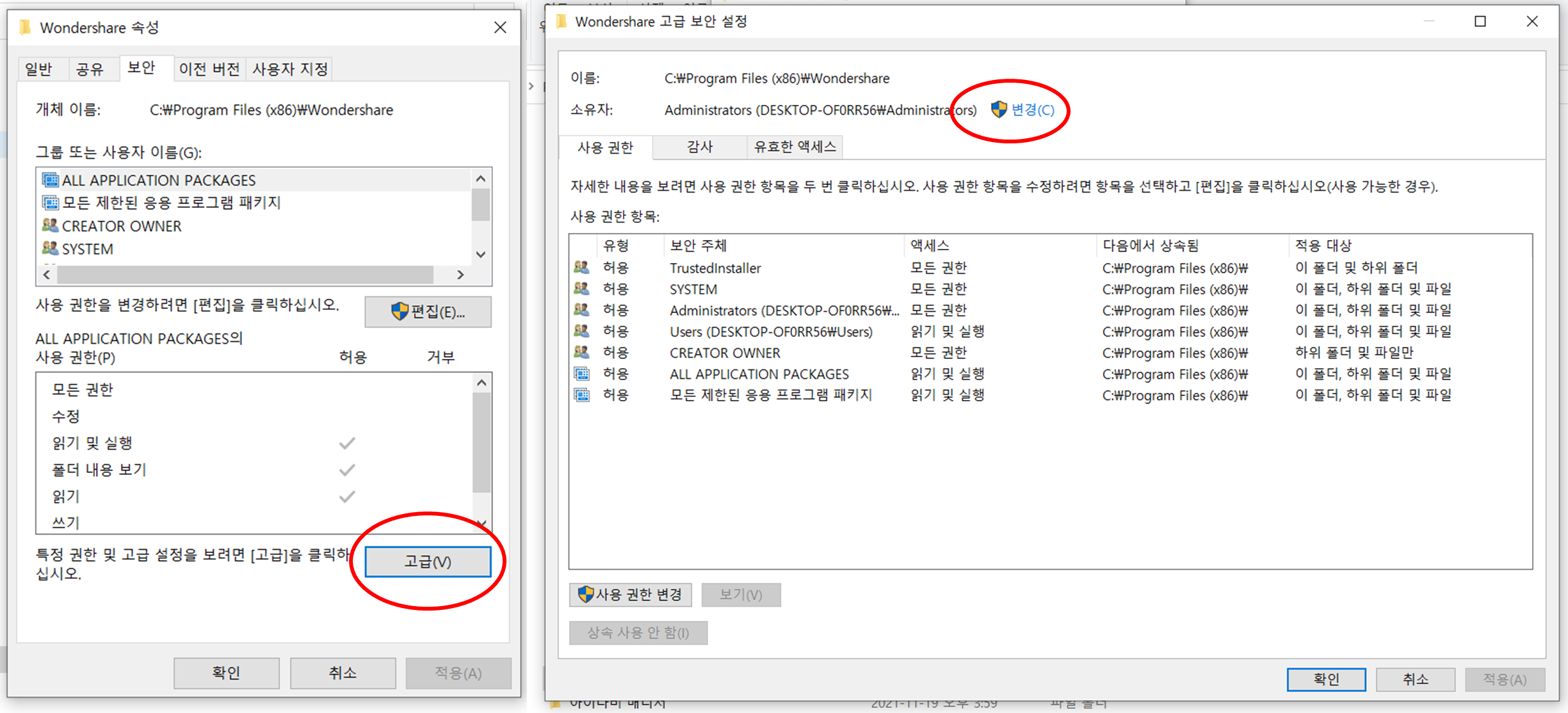This screenshot has height=713, width=1568.
Task: Select the SYSTEM permission entry row
Action: pos(1050,289)
